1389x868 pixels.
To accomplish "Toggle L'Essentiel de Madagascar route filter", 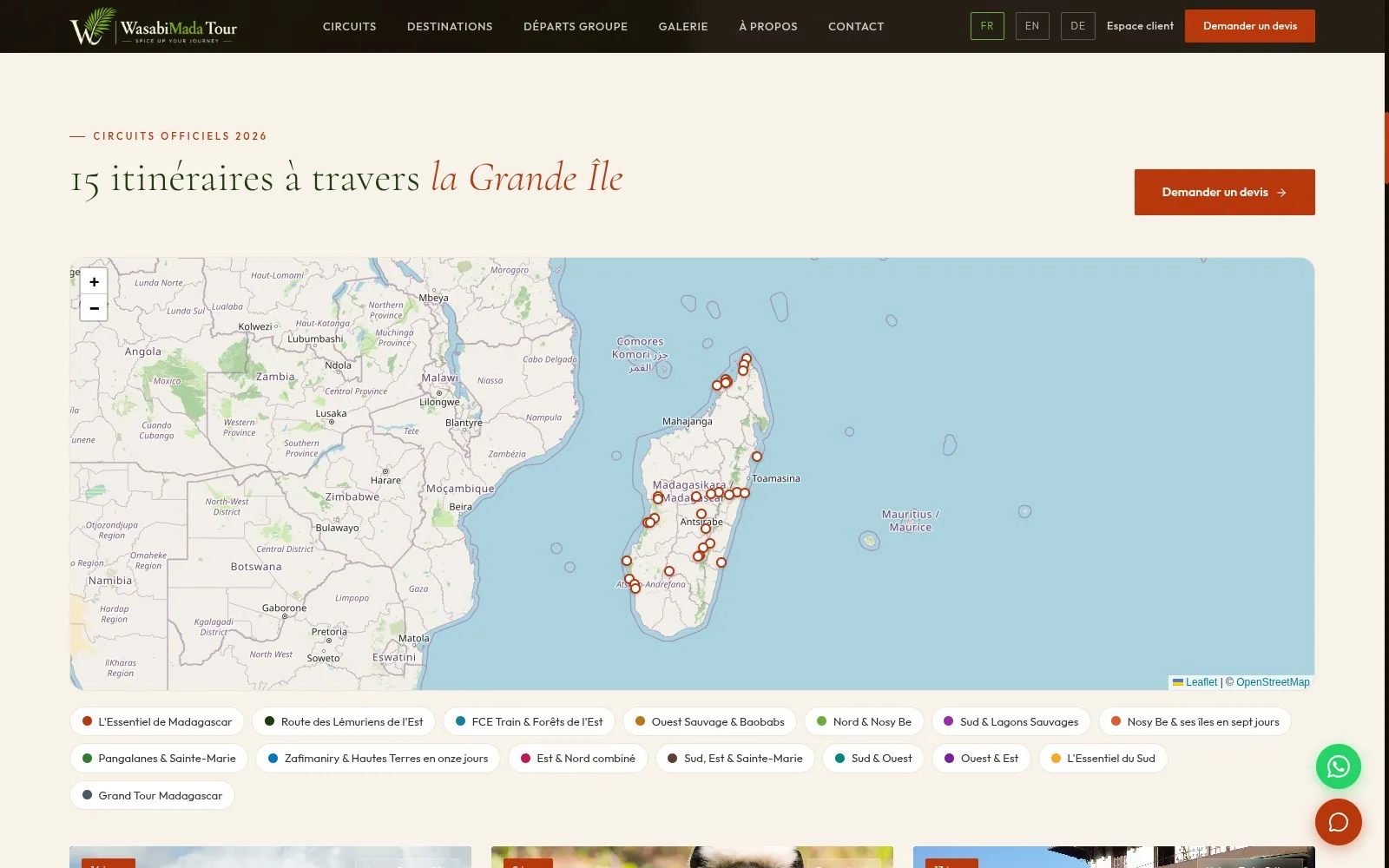I will tap(157, 721).
